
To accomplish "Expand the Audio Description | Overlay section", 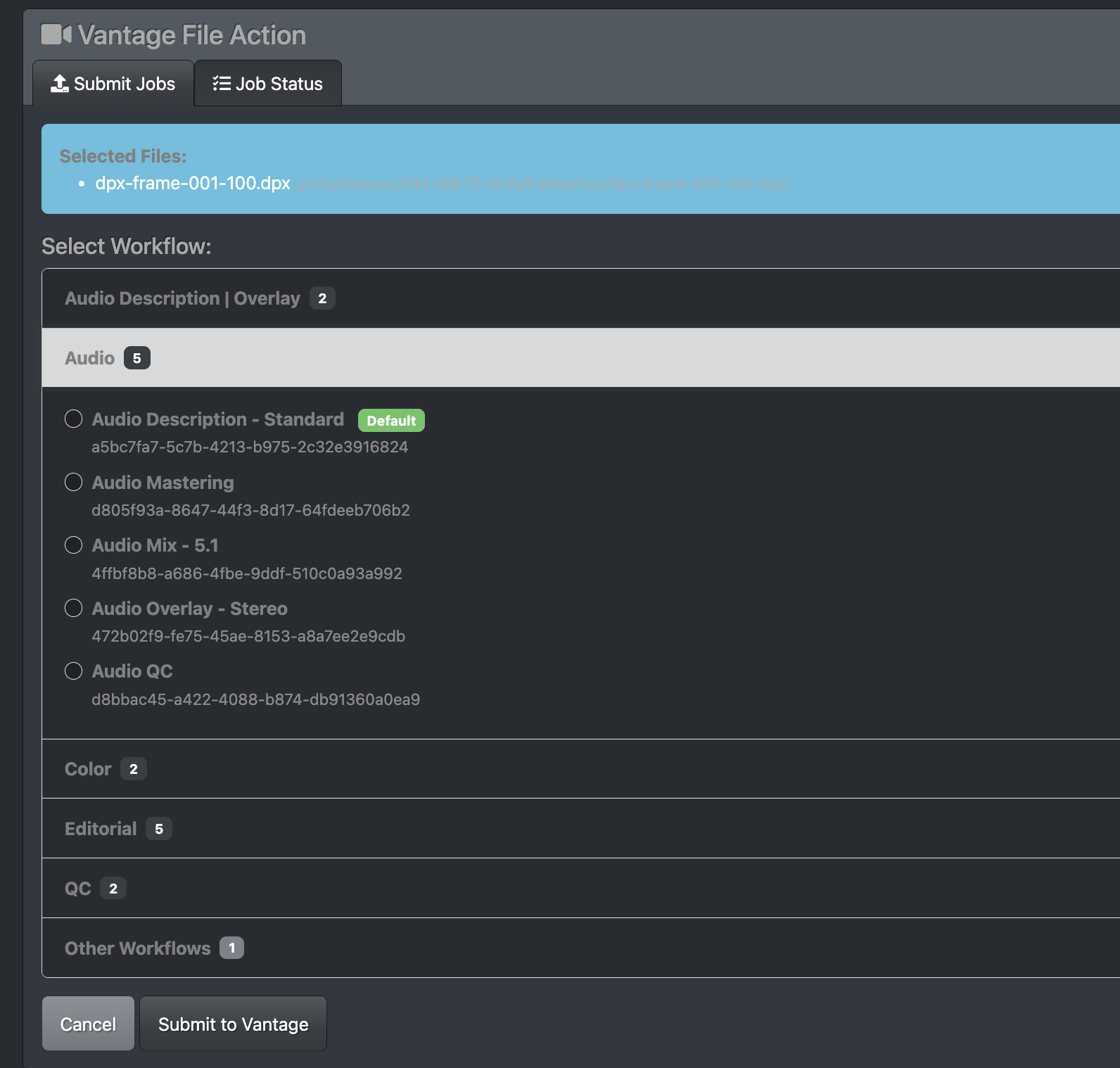I will [x=581, y=298].
